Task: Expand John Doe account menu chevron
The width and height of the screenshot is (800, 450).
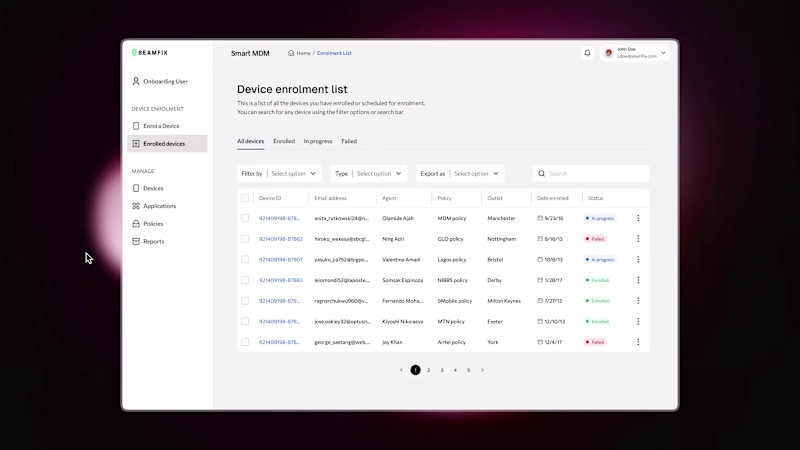Action: pos(663,53)
